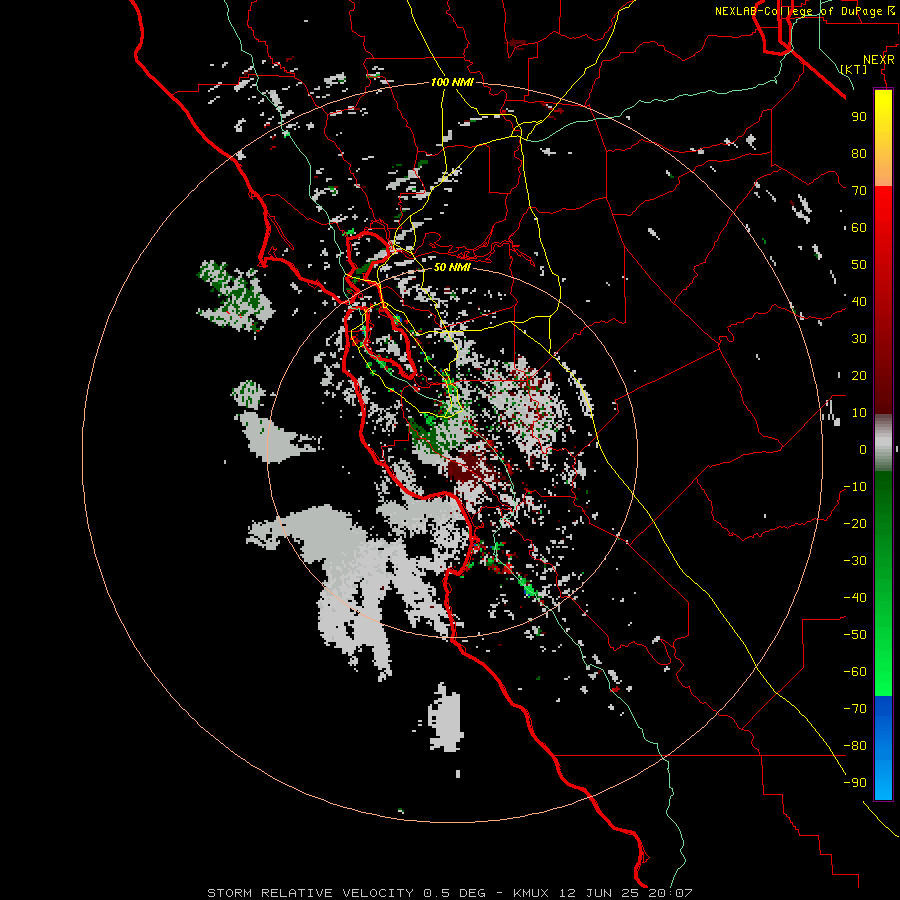Pick the red band of the color bar
This screenshot has width=900, height=900.
pyautogui.click(x=883, y=300)
